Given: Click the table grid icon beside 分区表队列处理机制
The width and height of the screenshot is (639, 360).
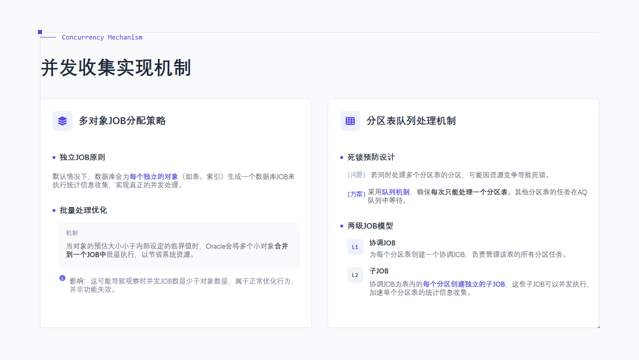Looking at the screenshot, I should tap(350, 121).
